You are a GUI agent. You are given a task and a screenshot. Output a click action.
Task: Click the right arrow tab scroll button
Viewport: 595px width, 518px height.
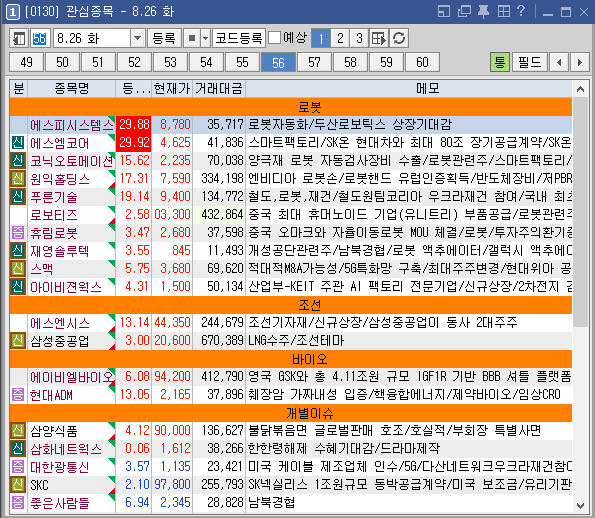coord(579,62)
